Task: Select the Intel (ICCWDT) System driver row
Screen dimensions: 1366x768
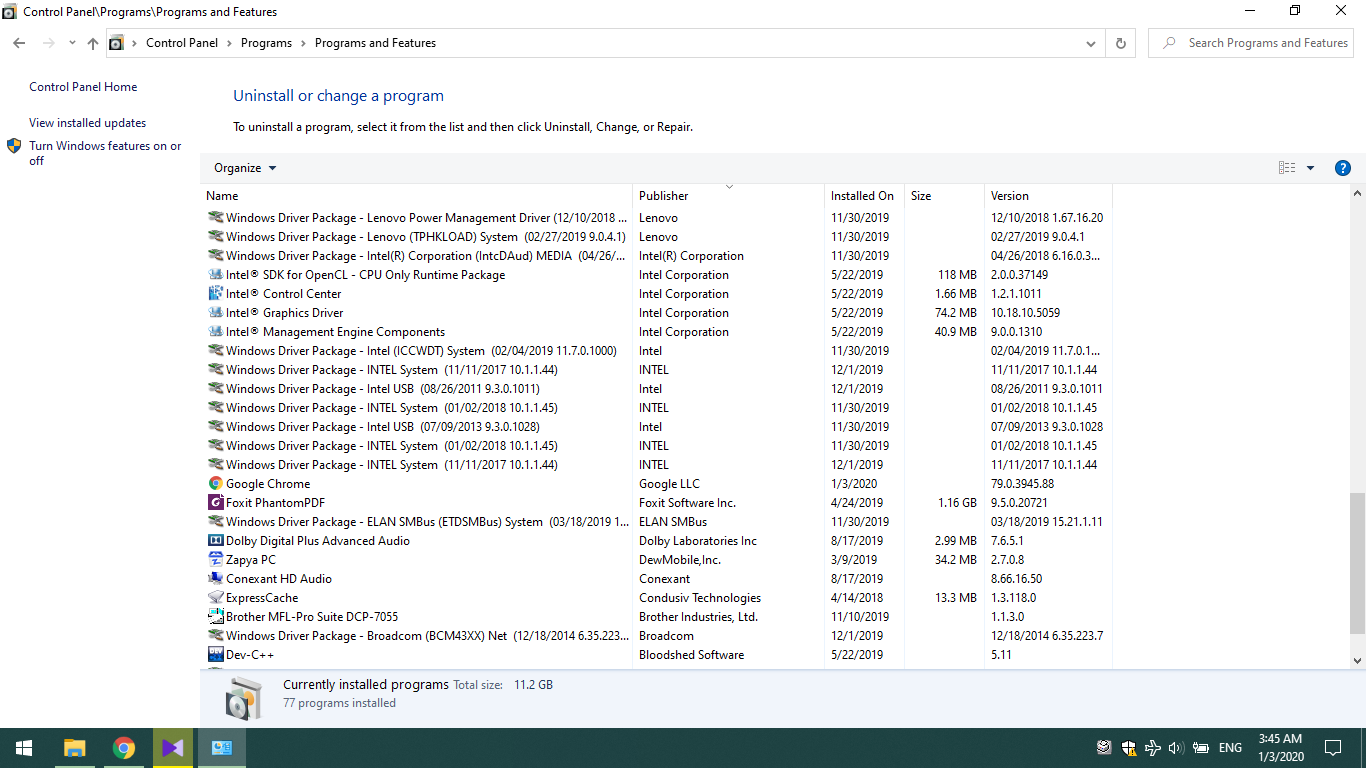Action: point(656,351)
